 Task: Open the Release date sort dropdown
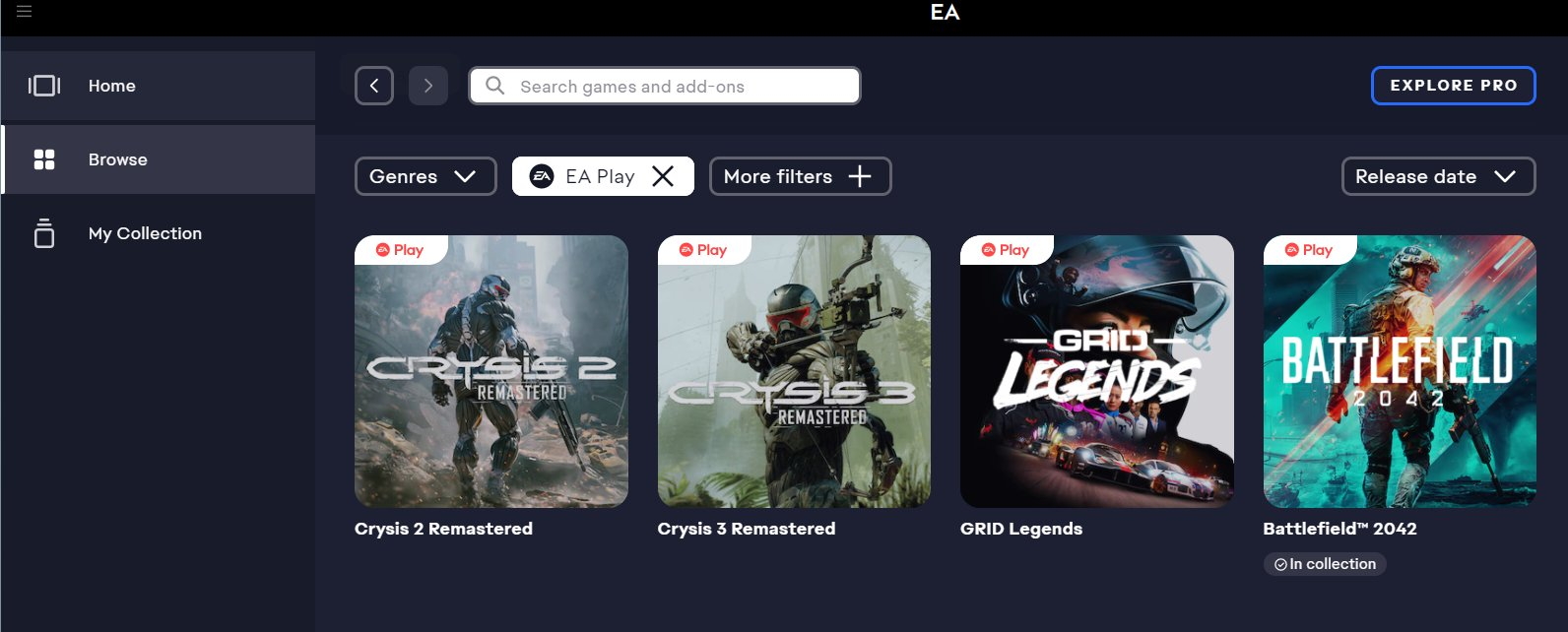(x=1437, y=176)
